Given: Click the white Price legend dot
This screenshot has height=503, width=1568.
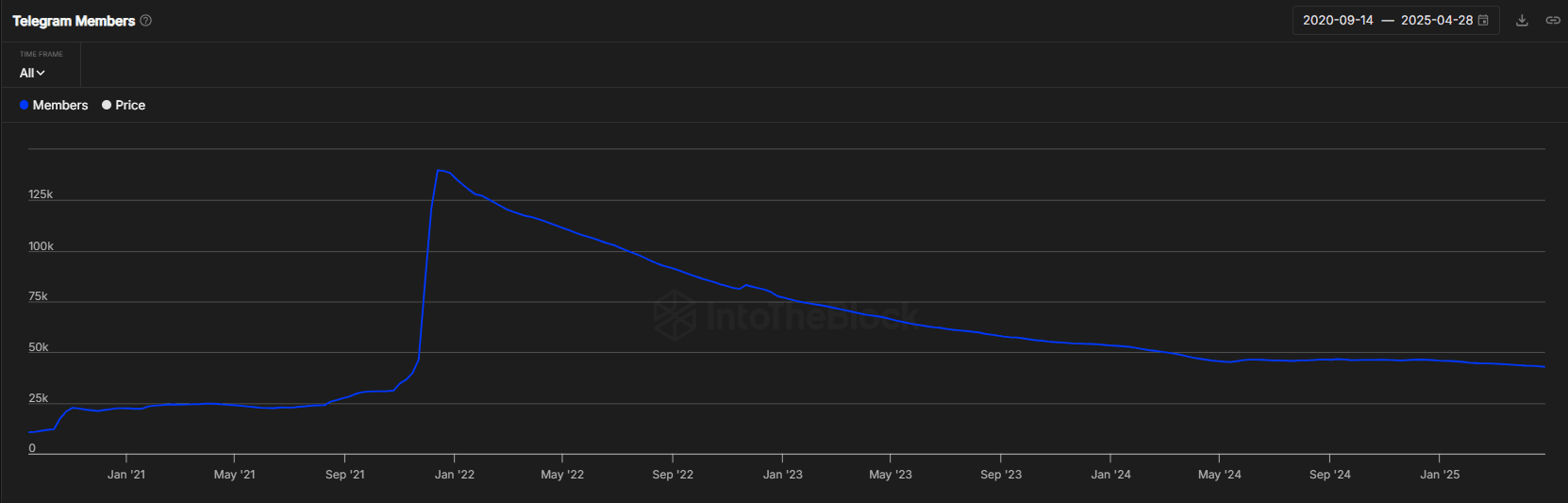Looking at the screenshot, I should (x=107, y=105).
